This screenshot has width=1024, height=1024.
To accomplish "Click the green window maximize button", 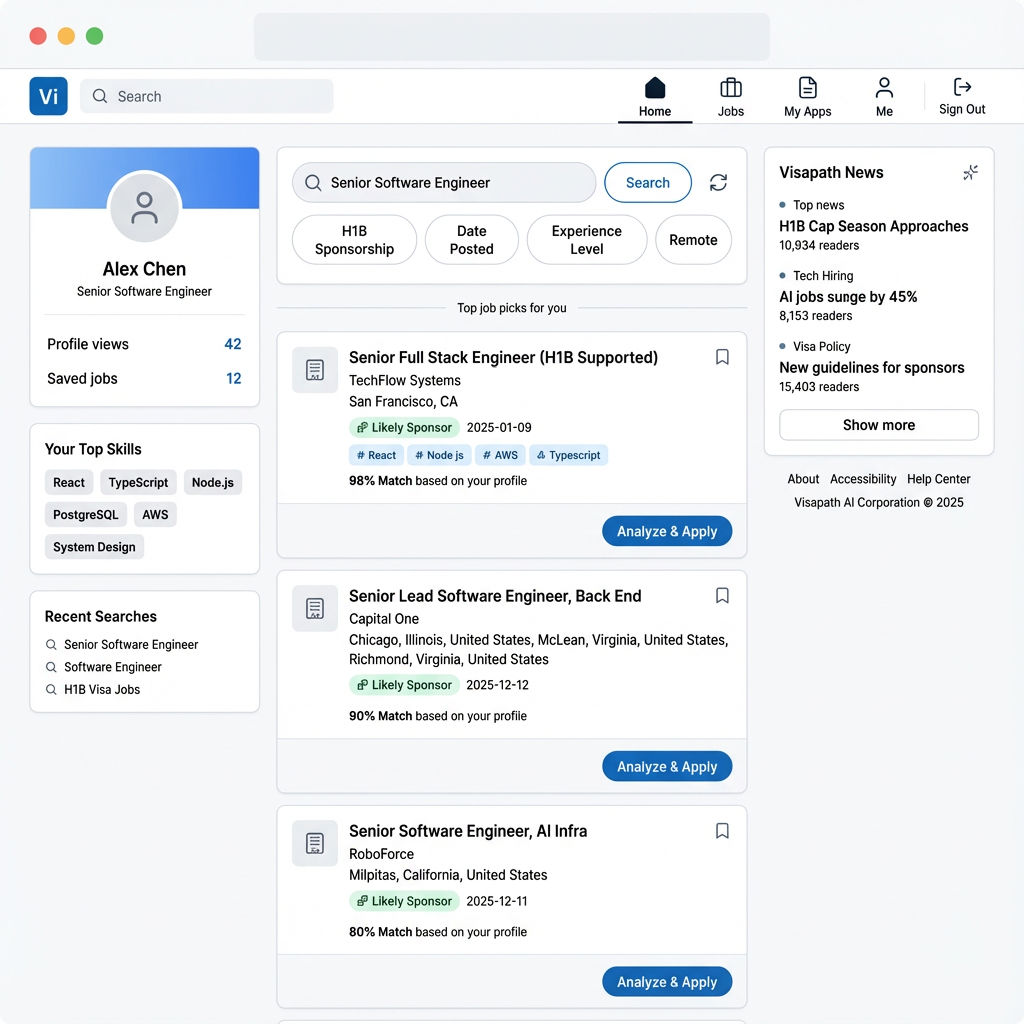I will pyautogui.click(x=94, y=36).
